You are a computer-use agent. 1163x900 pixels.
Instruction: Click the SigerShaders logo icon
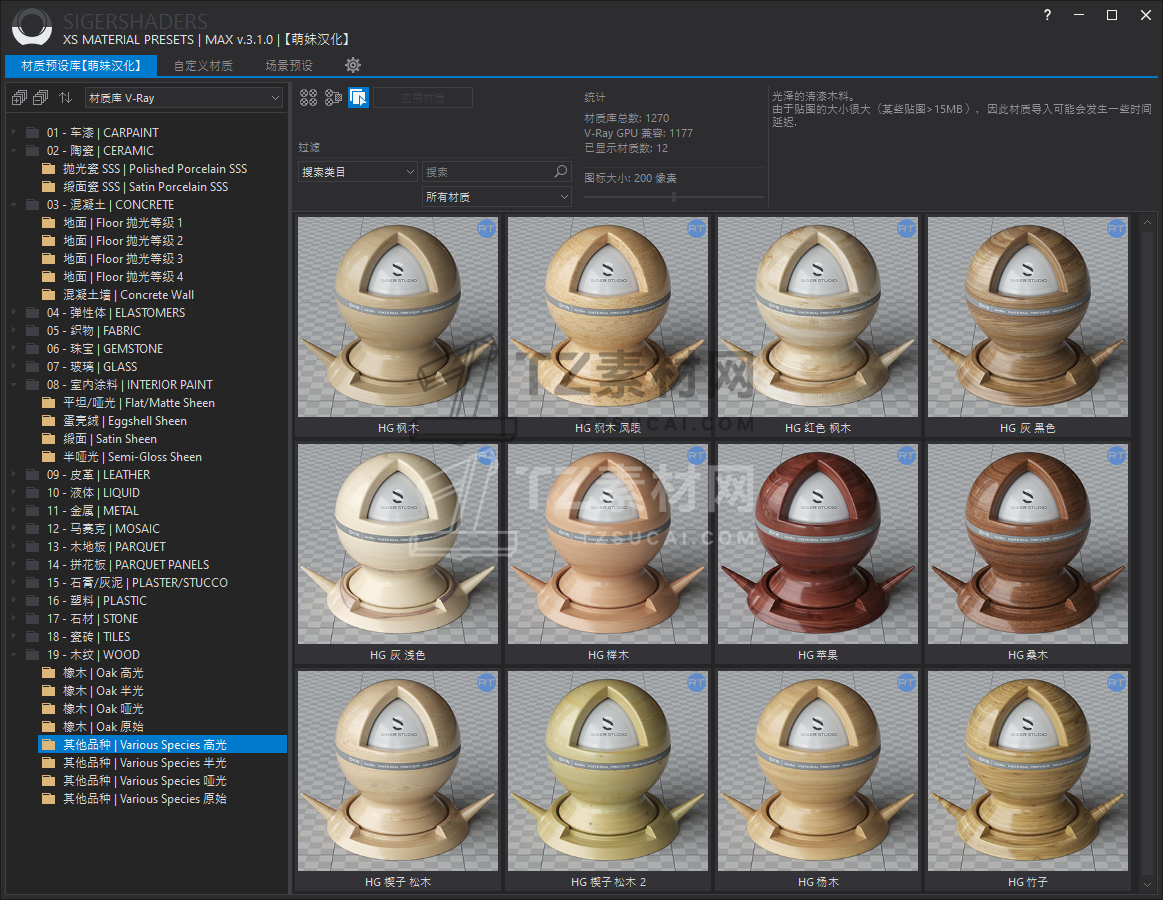coord(32,27)
